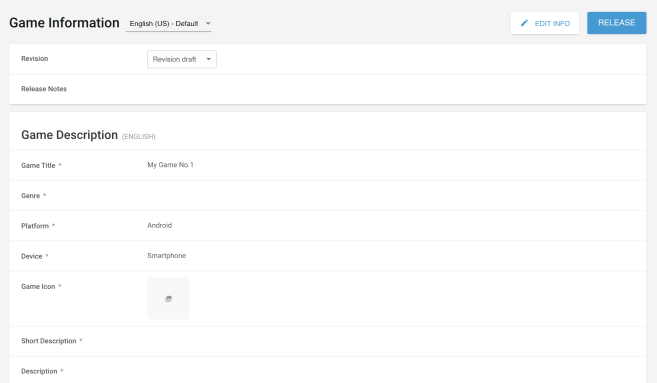
Task: Select the Android platform value
Action: pyautogui.click(x=160, y=225)
